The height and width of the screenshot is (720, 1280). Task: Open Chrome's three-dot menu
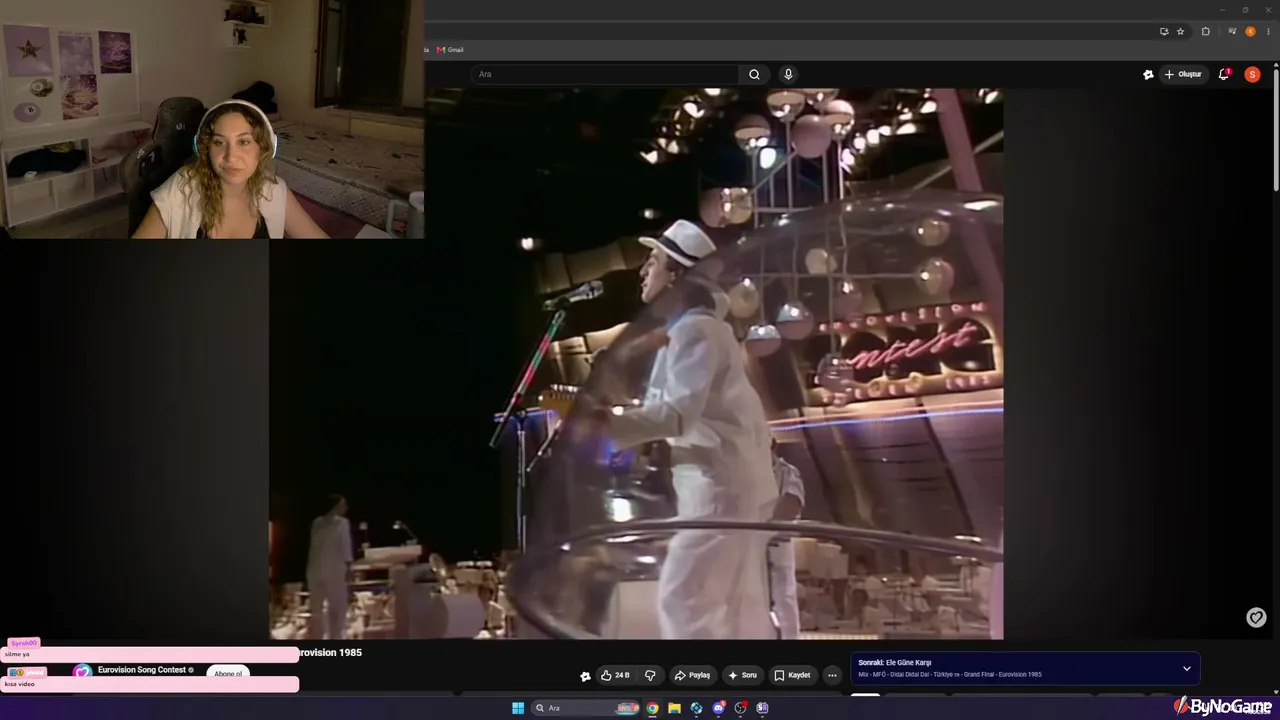pyautogui.click(x=1267, y=31)
